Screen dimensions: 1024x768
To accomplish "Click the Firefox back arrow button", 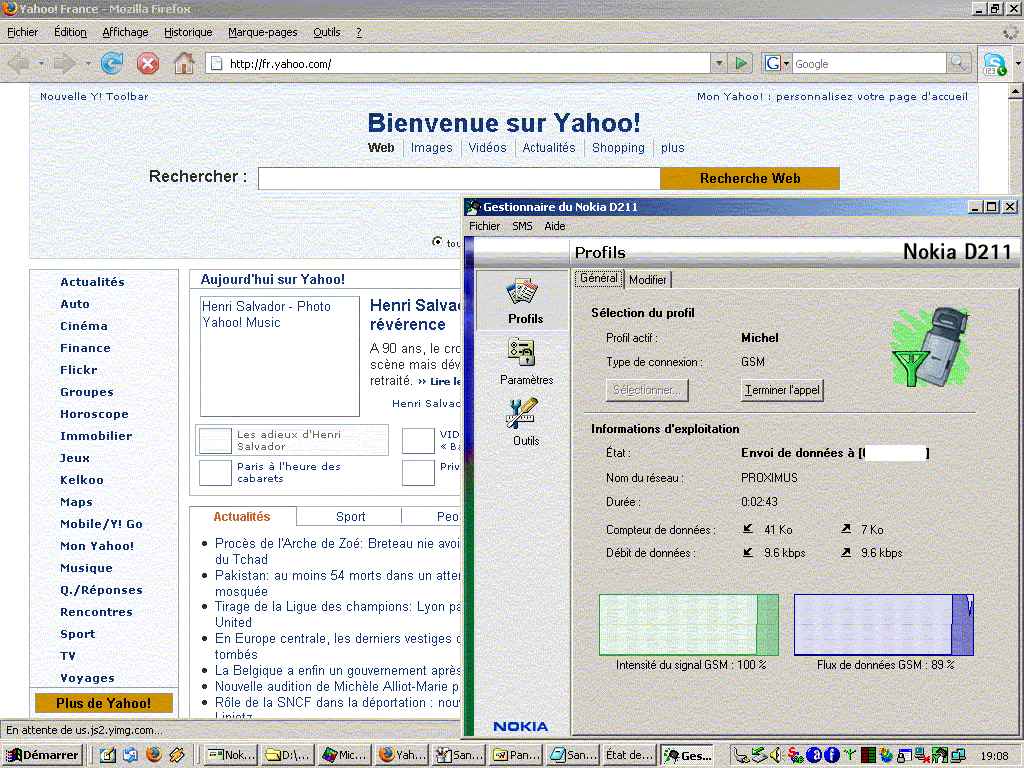I will click(19, 63).
